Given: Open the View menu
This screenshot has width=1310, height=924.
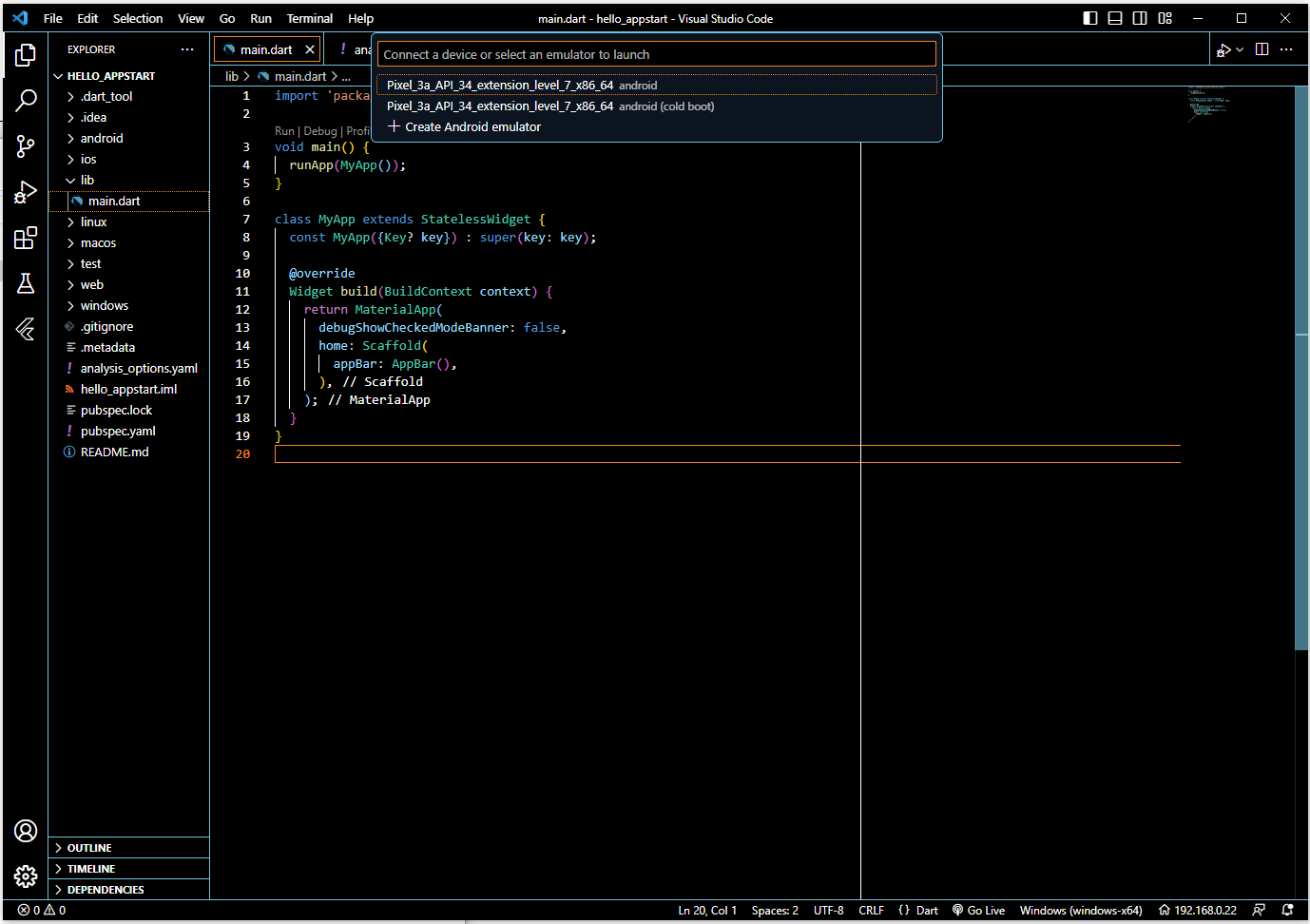Looking at the screenshot, I should (x=191, y=18).
